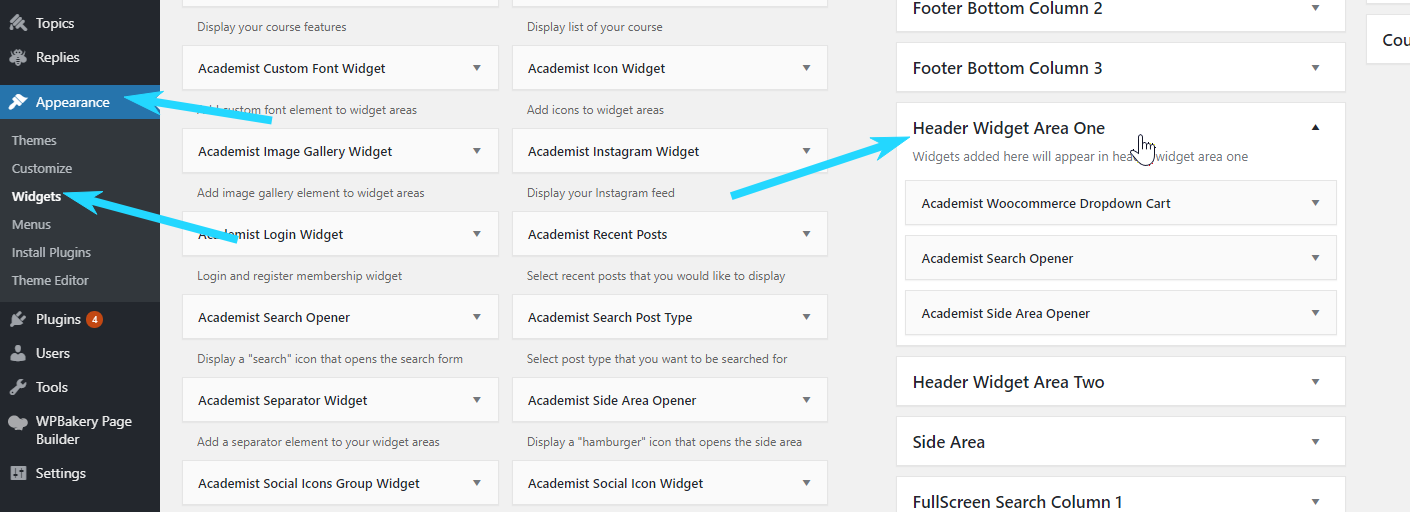Open the Widgets submenu link

click(x=36, y=196)
